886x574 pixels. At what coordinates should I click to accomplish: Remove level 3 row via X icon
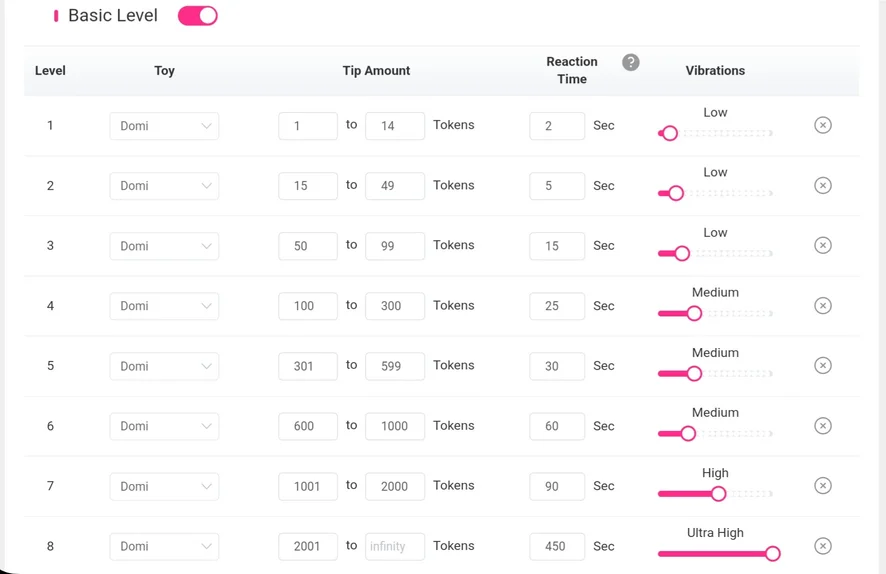(822, 245)
